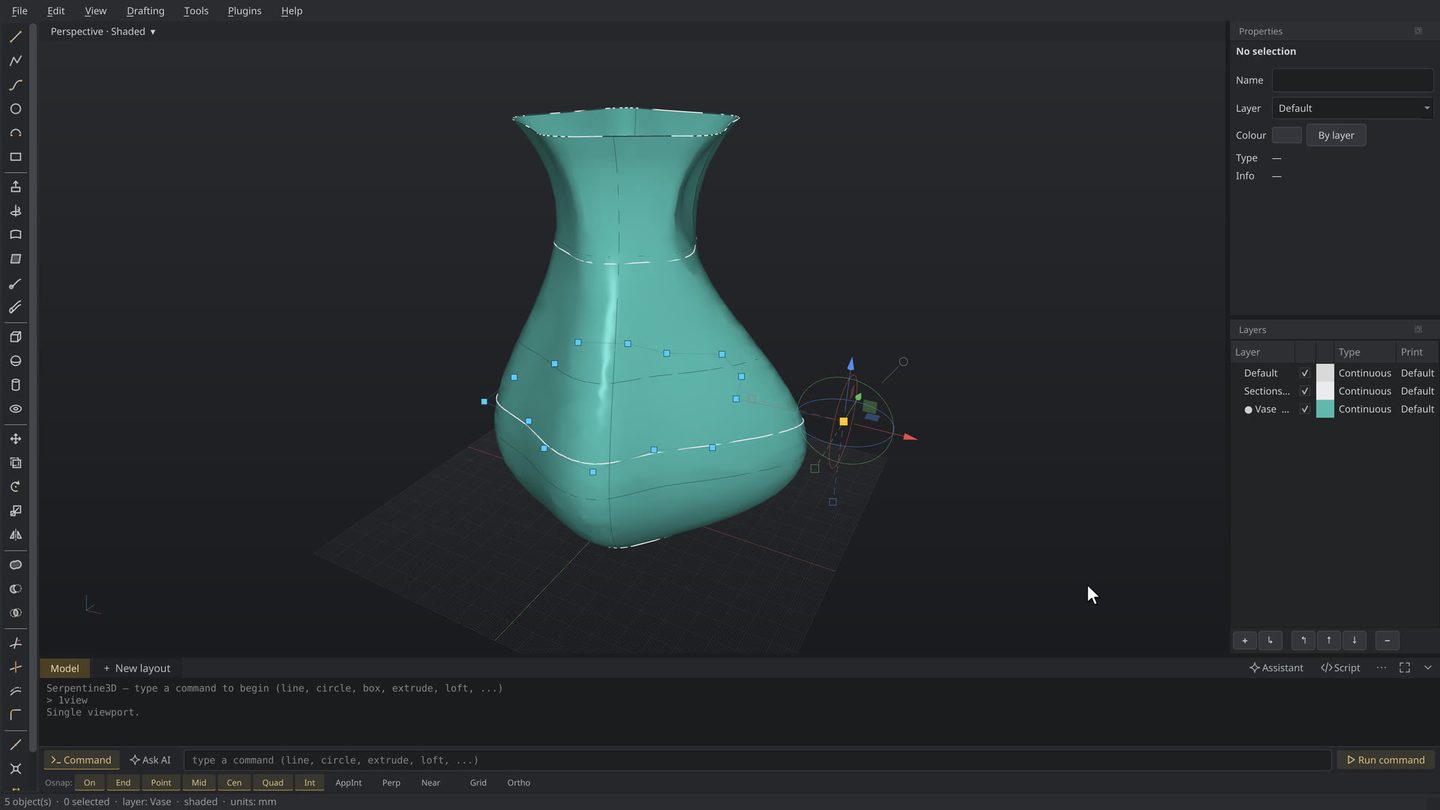Delete layer using the minus button
The height and width of the screenshot is (810, 1440).
[x=1387, y=640]
